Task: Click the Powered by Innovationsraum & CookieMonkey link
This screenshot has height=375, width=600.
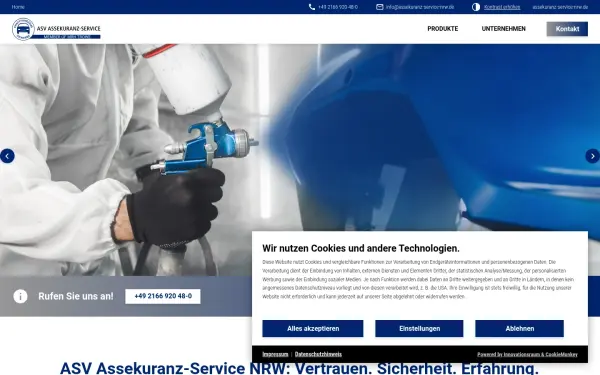Action: point(527,354)
